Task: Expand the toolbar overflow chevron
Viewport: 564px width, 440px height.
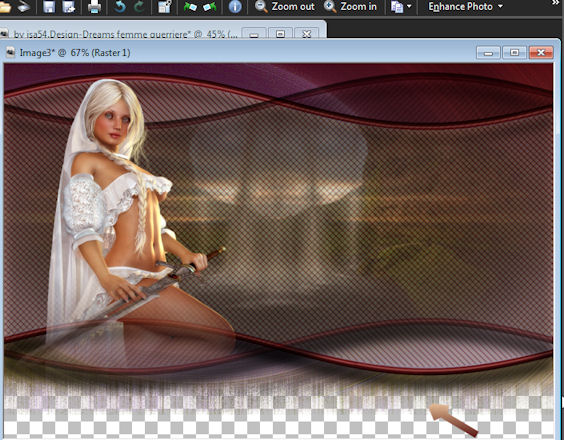Action: (556, 3)
